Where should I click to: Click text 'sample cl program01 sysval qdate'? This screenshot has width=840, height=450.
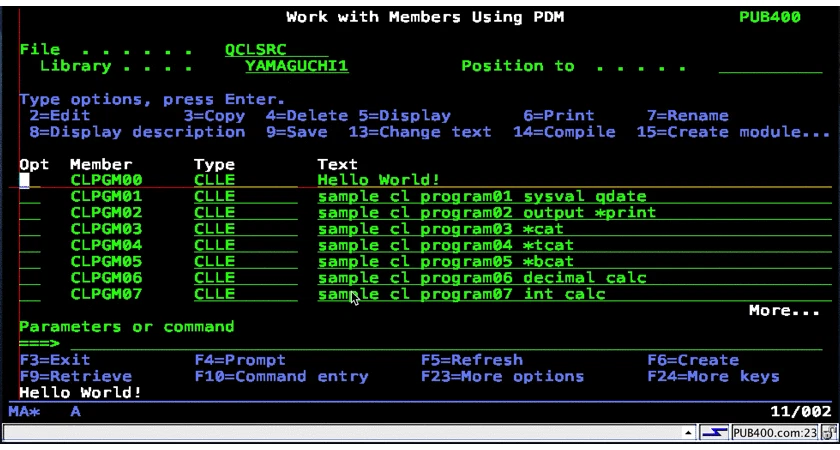tap(482, 197)
